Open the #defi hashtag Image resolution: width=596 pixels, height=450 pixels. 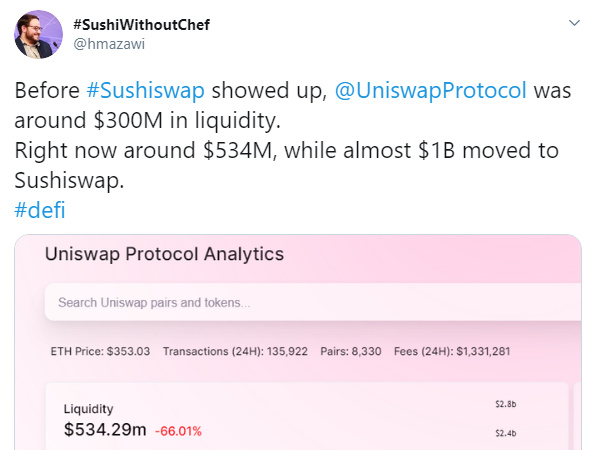coord(40,210)
